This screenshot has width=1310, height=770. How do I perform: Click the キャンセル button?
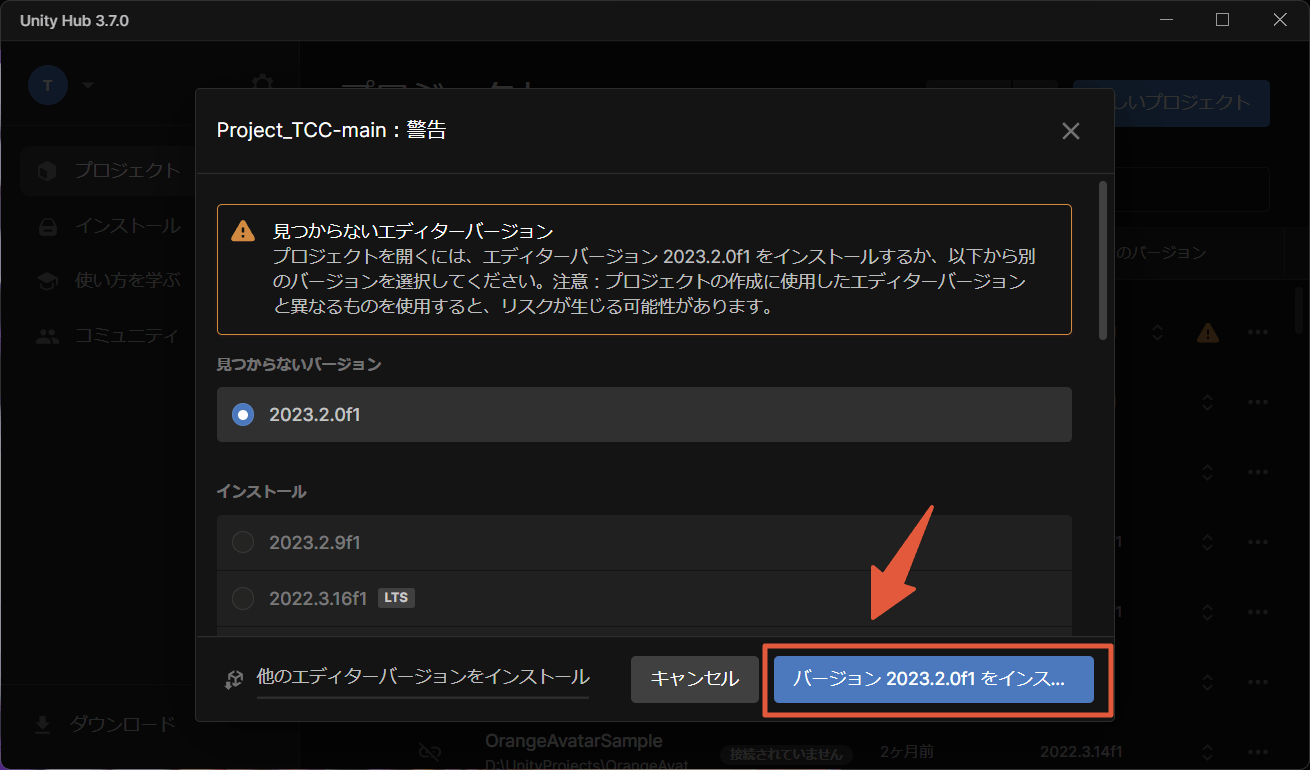(695, 679)
